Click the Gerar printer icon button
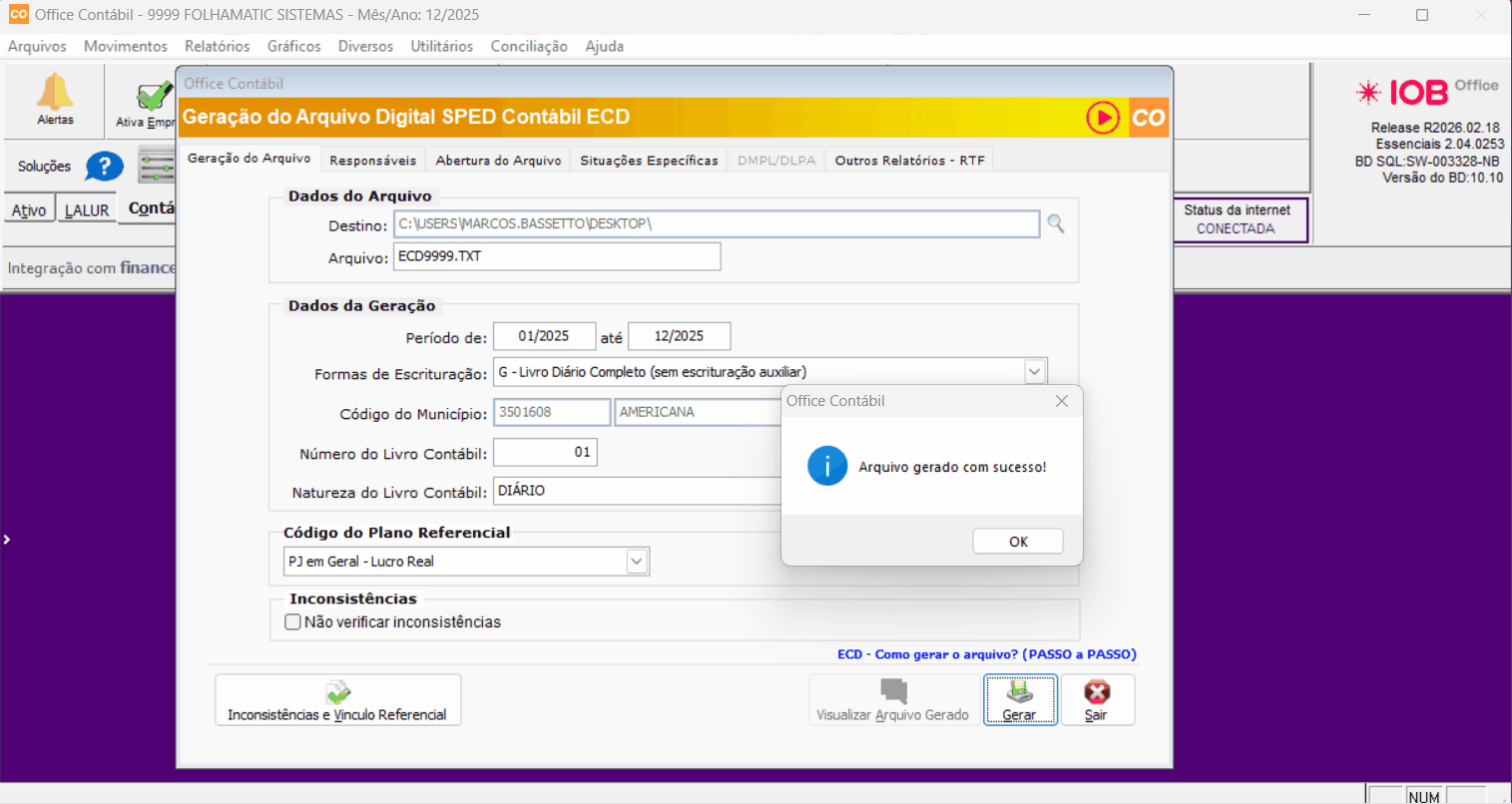The image size is (1512, 804). tap(1019, 699)
